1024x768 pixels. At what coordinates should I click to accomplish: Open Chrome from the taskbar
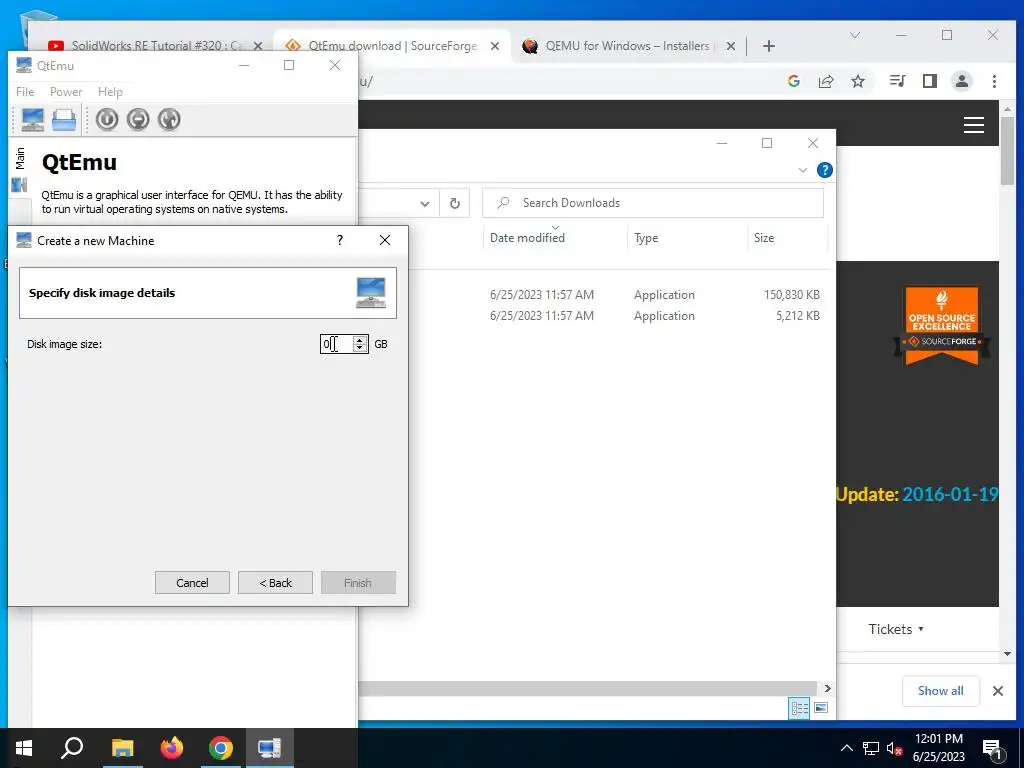coord(221,748)
